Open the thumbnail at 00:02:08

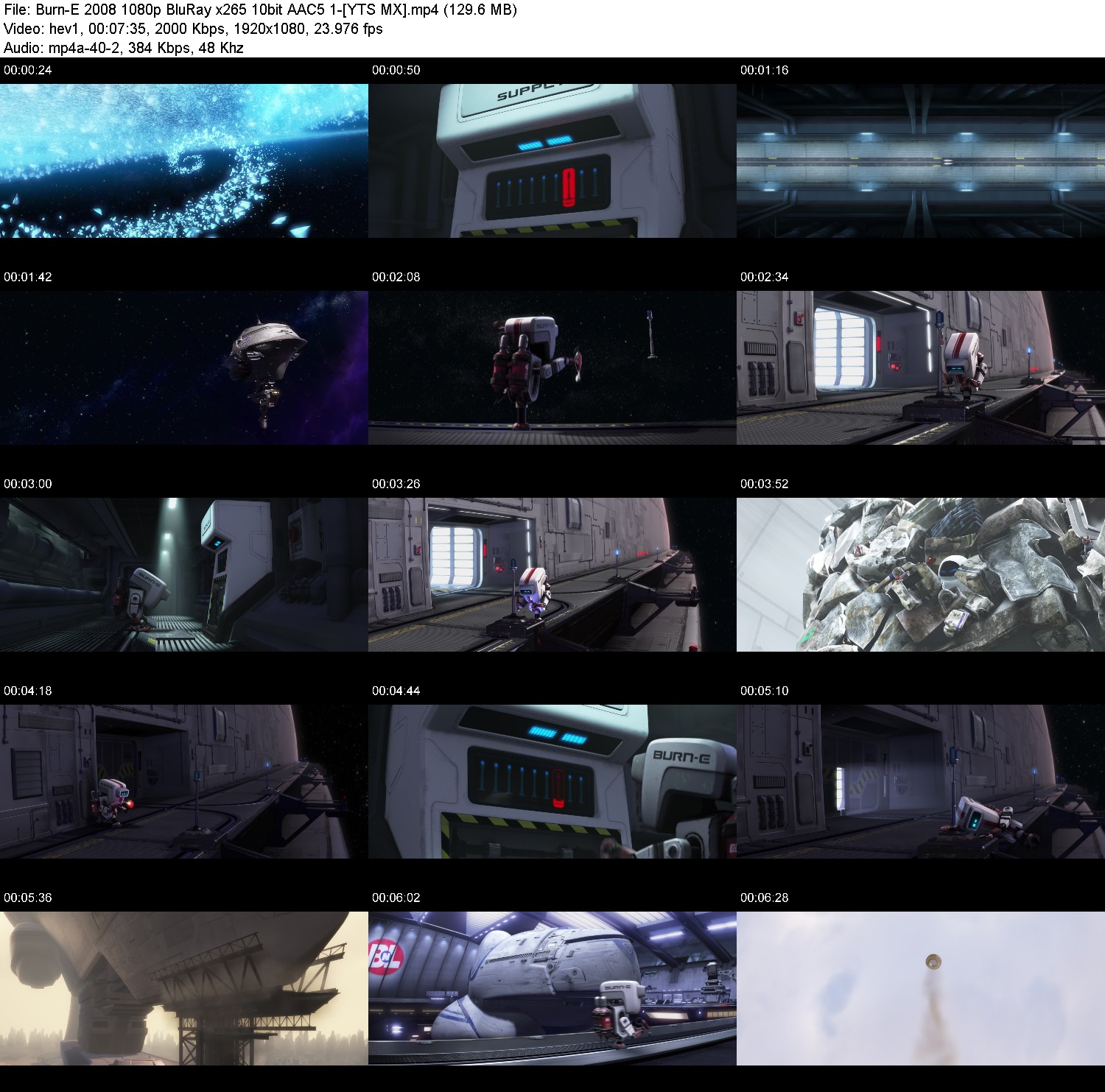pyautogui.click(x=552, y=367)
